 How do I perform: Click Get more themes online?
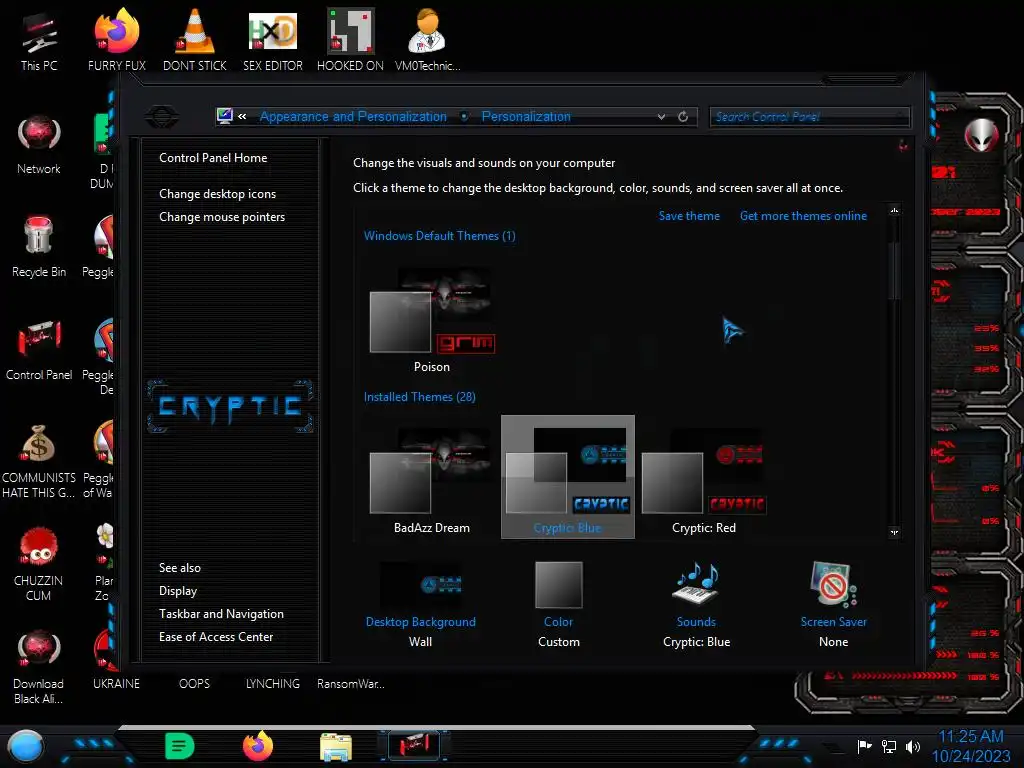(x=803, y=216)
